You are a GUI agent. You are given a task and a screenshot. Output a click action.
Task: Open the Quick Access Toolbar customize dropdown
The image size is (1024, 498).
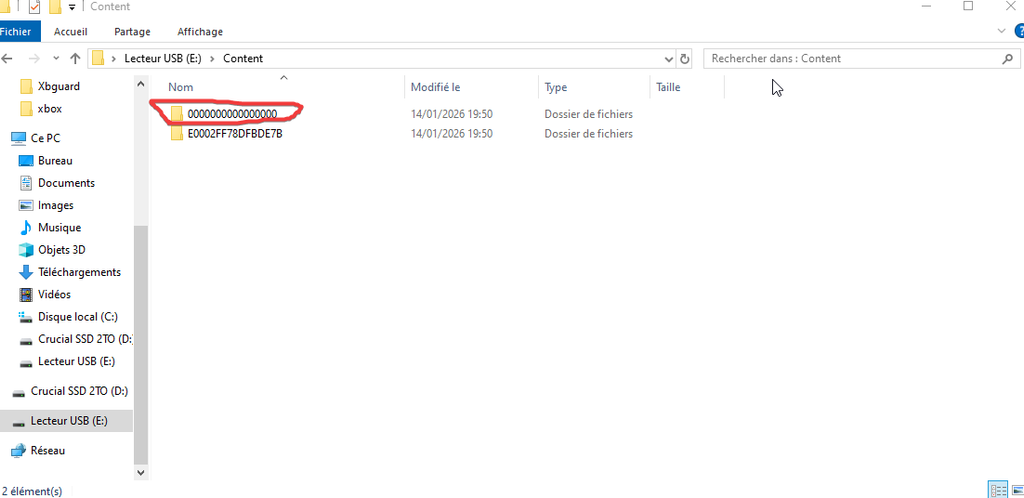coord(72,7)
